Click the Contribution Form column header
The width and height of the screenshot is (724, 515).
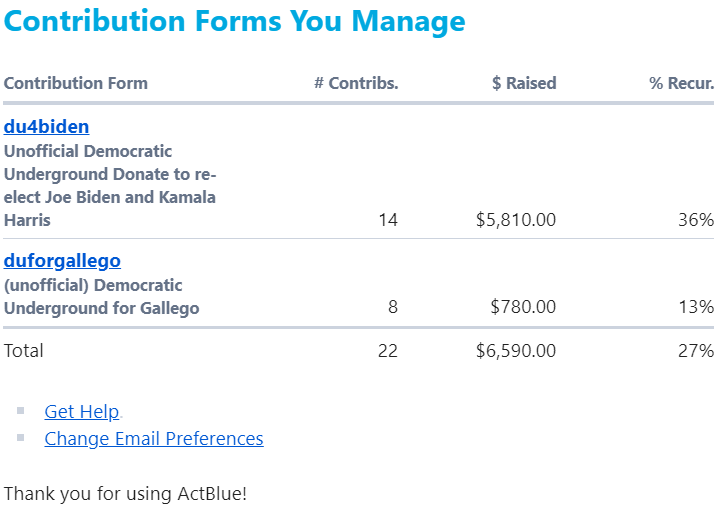tap(76, 83)
